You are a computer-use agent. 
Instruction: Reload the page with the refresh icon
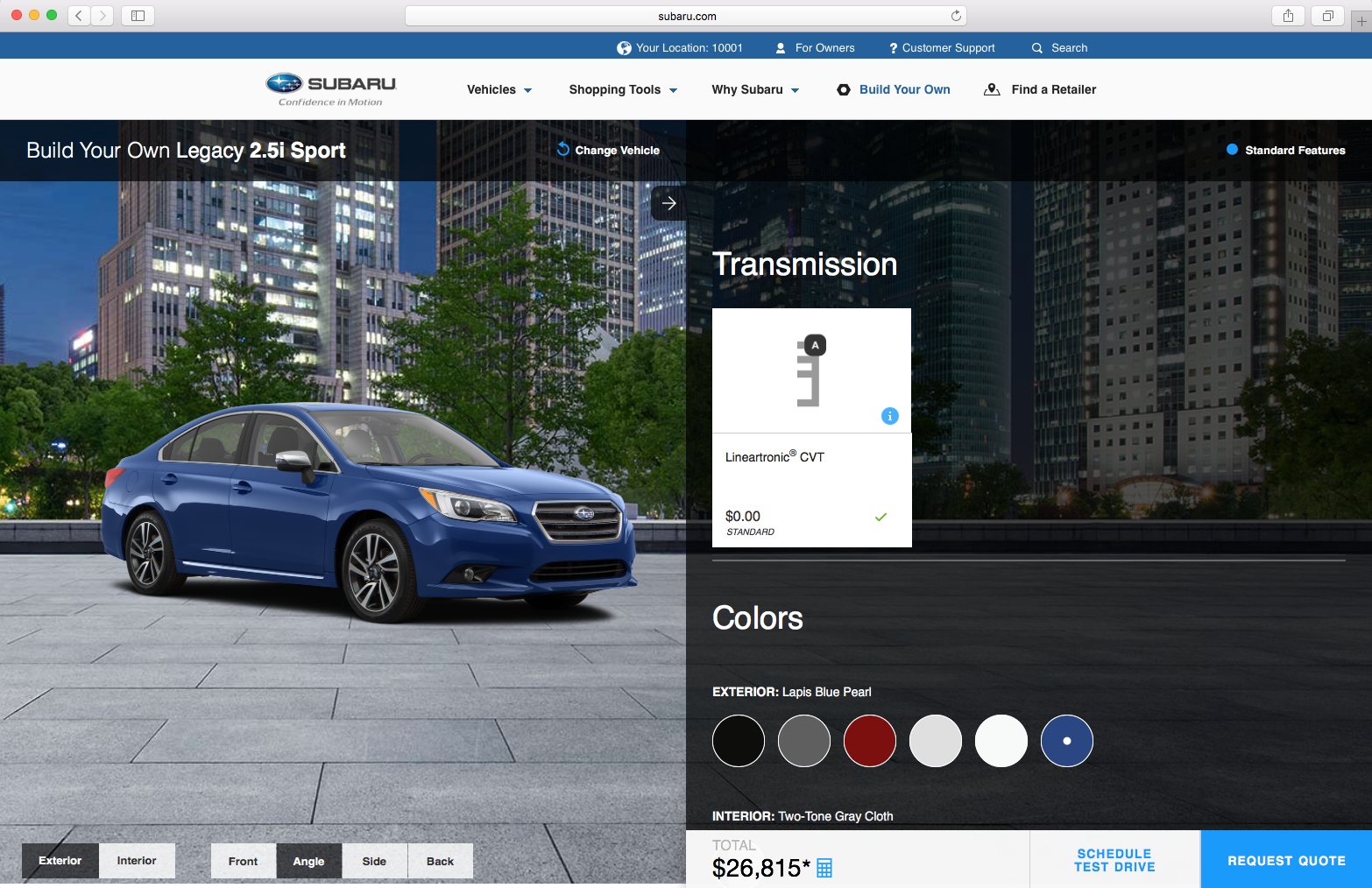(x=956, y=16)
